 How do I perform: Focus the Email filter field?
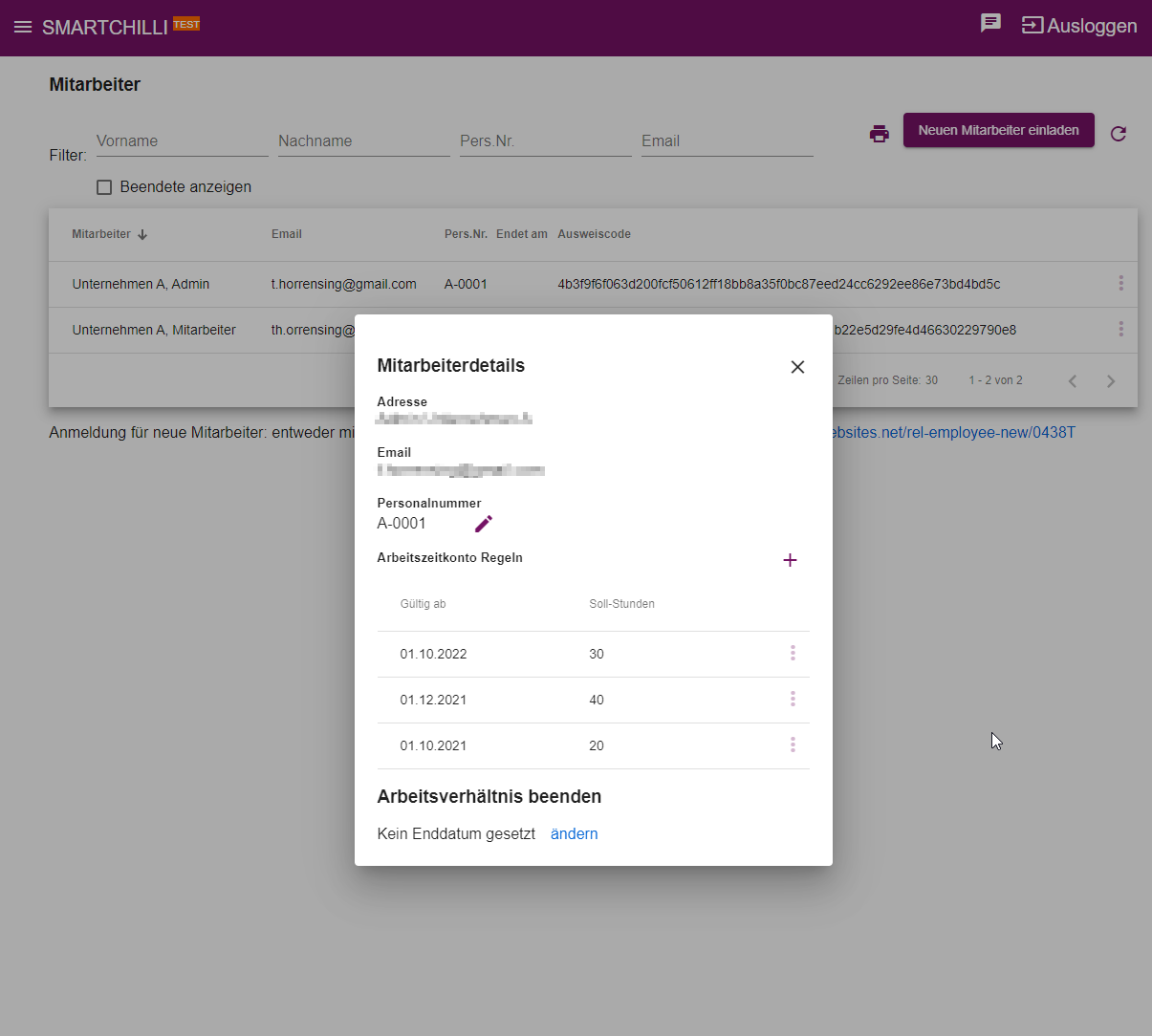728,141
